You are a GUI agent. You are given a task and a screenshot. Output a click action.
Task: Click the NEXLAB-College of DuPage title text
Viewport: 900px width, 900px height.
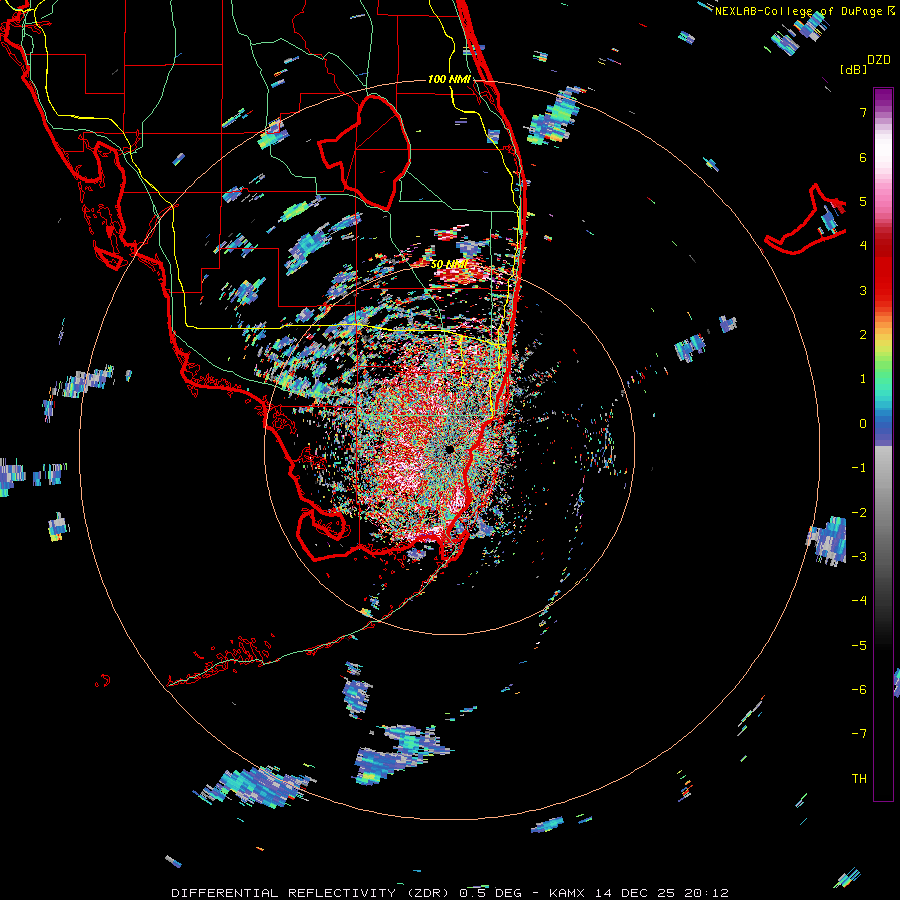pos(798,11)
